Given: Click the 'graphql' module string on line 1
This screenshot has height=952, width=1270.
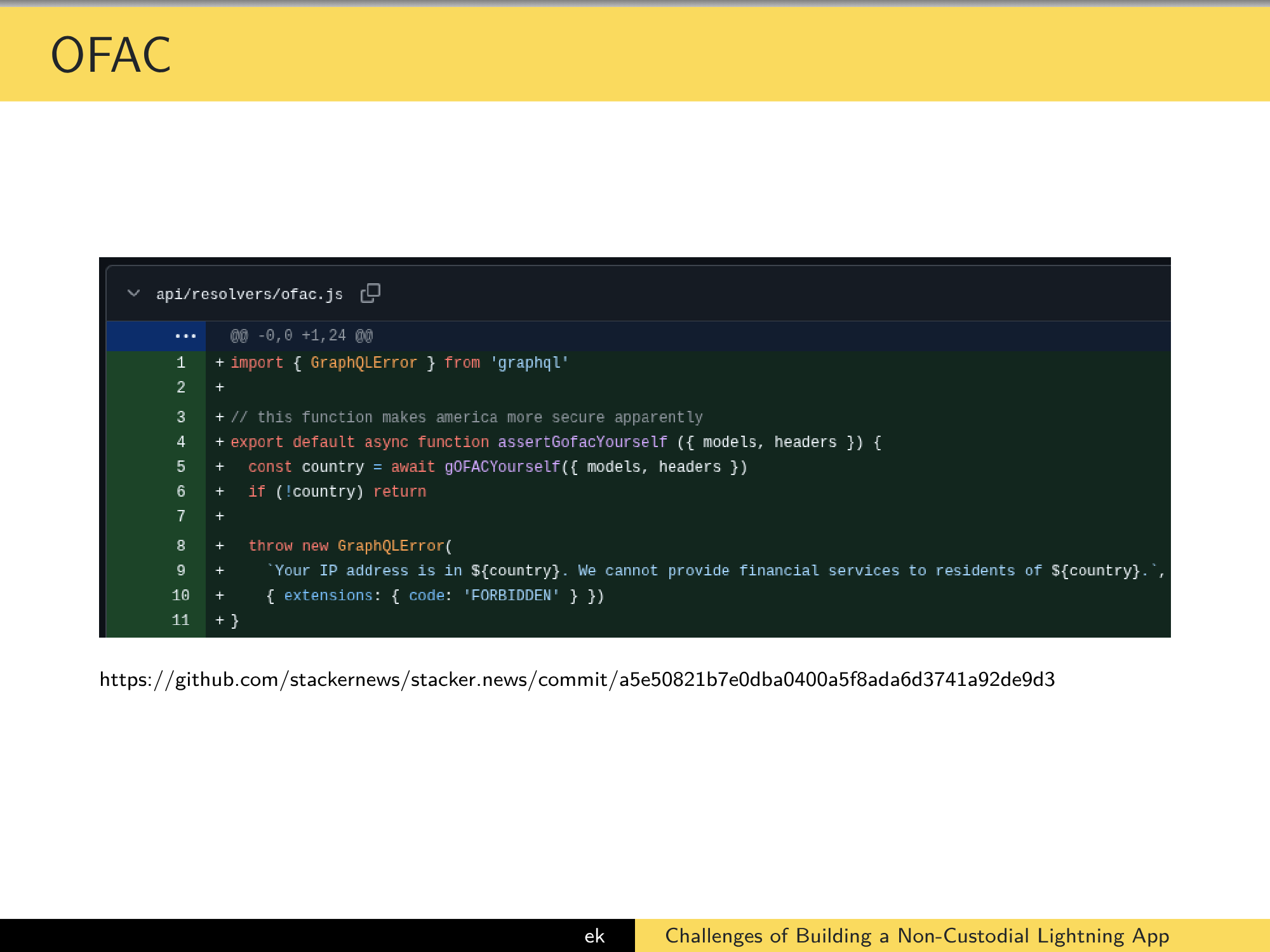Looking at the screenshot, I should [x=529, y=363].
